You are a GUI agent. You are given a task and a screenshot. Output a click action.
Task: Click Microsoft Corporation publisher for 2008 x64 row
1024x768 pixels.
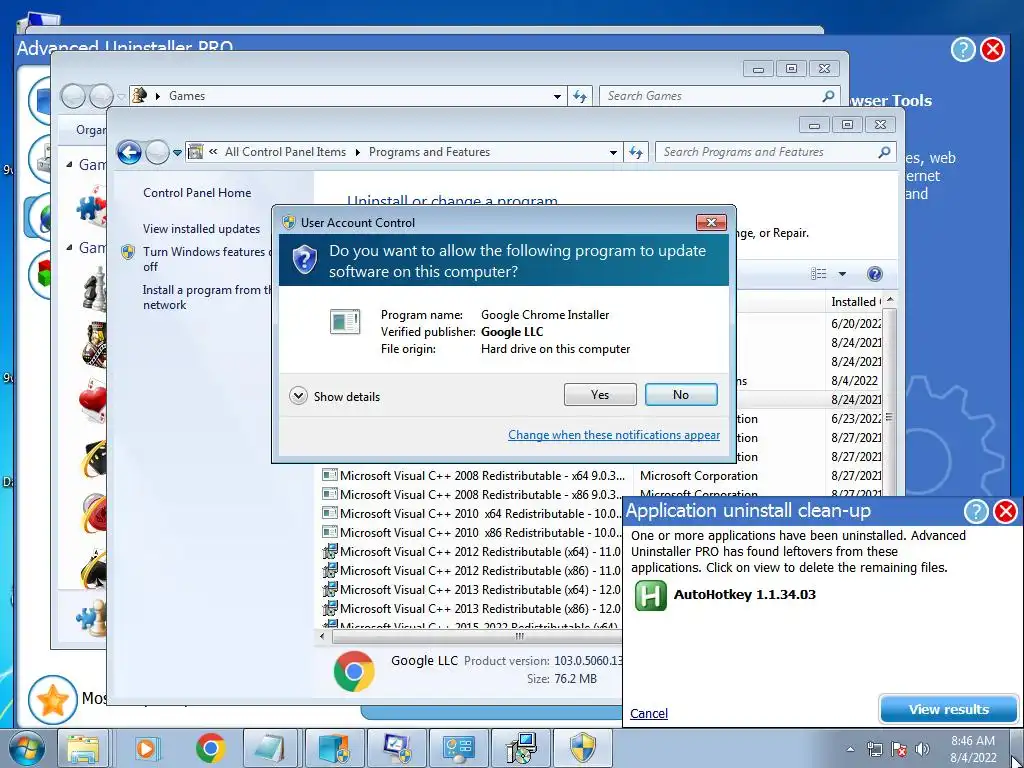[699, 475]
